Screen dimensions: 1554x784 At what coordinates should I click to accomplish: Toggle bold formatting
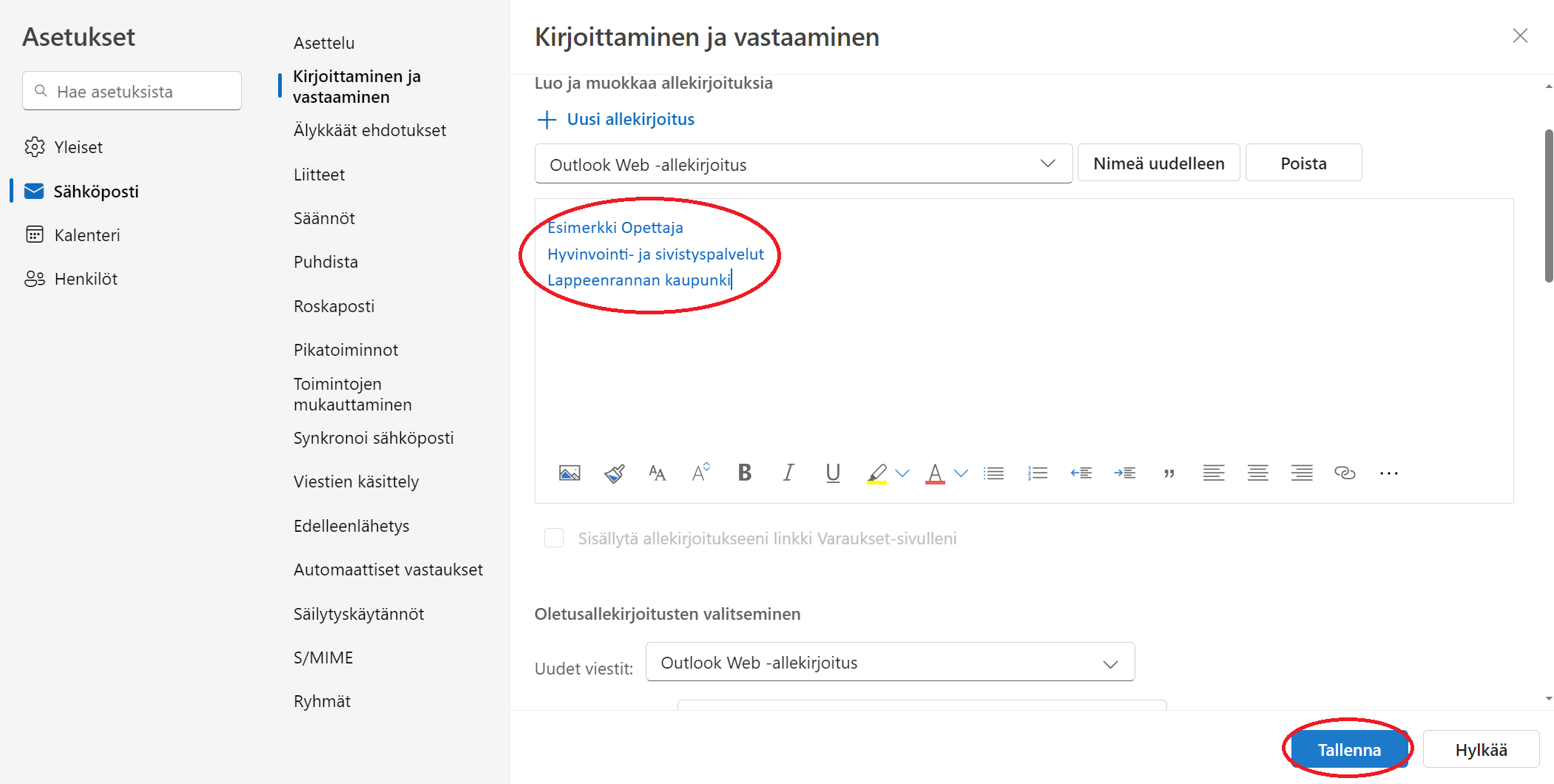(745, 472)
